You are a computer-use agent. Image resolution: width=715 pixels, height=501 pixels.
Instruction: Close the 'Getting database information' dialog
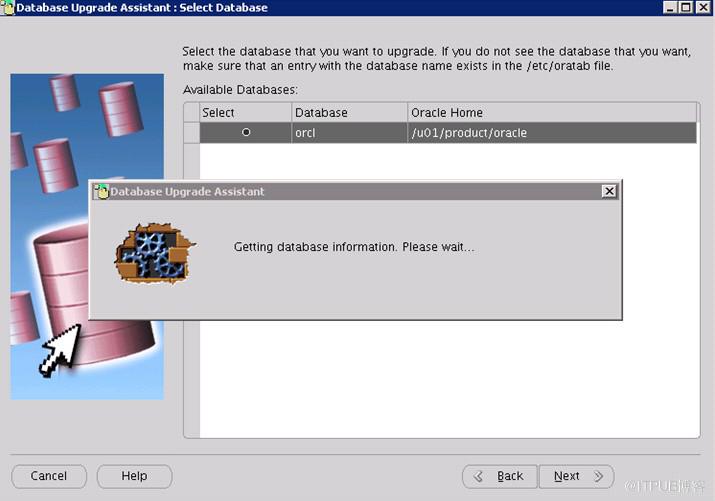[609, 191]
